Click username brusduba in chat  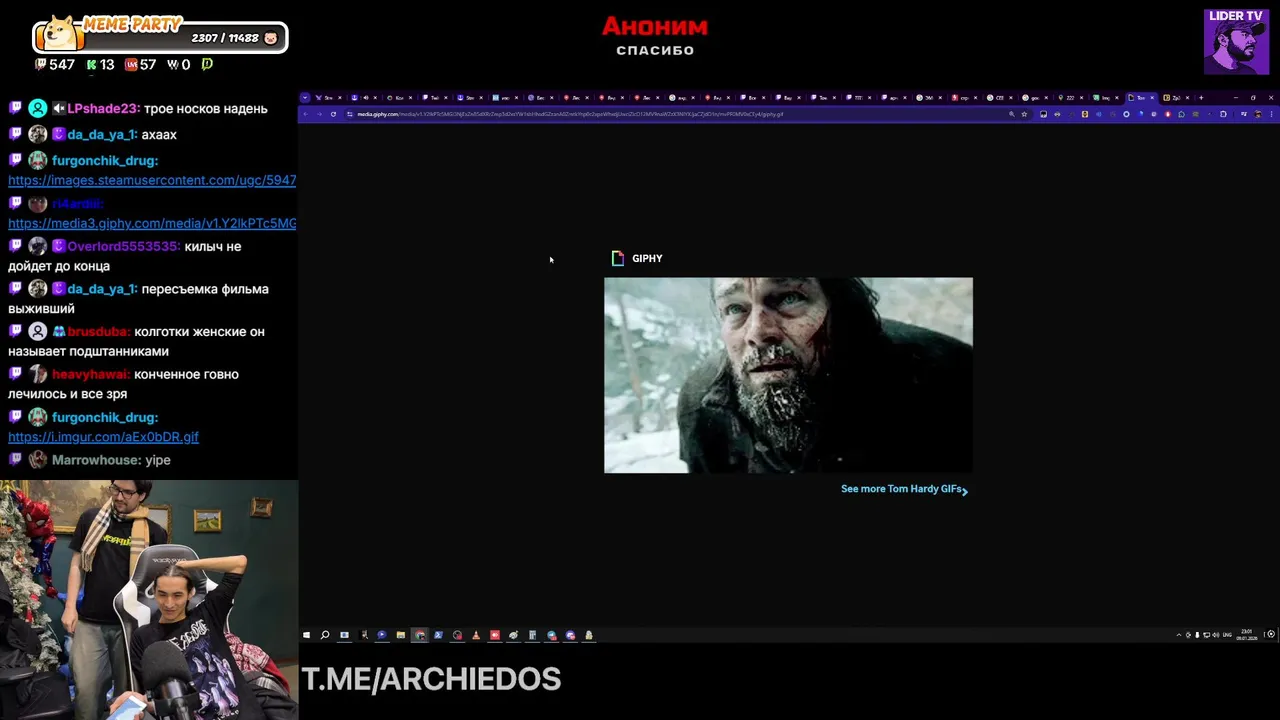98,331
